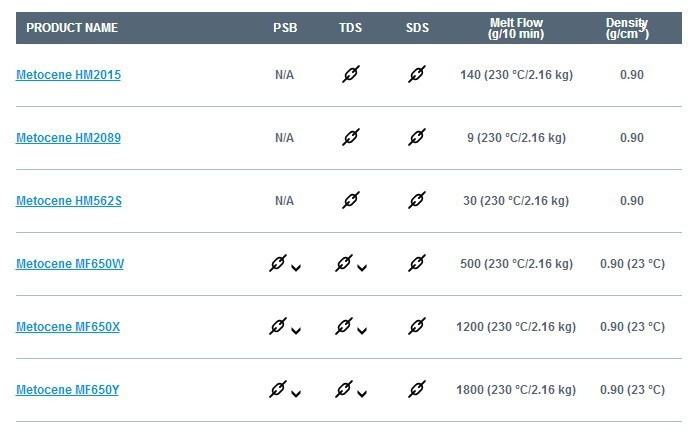This screenshot has height=436, width=693.
Task: Open SDS link icon for Metocene MF650W
Action: [417, 263]
